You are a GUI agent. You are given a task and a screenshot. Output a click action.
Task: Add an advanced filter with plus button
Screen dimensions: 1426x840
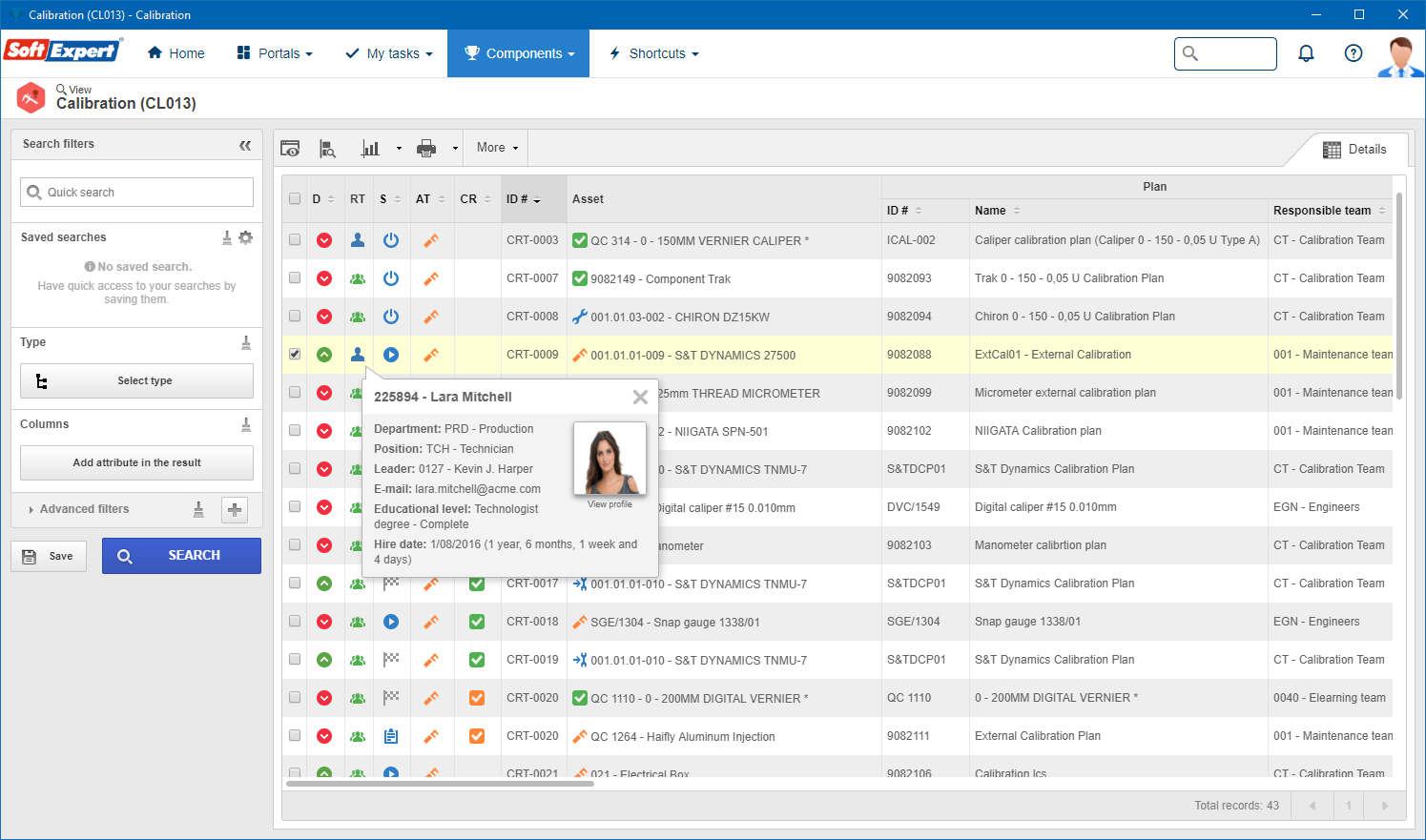(x=235, y=510)
